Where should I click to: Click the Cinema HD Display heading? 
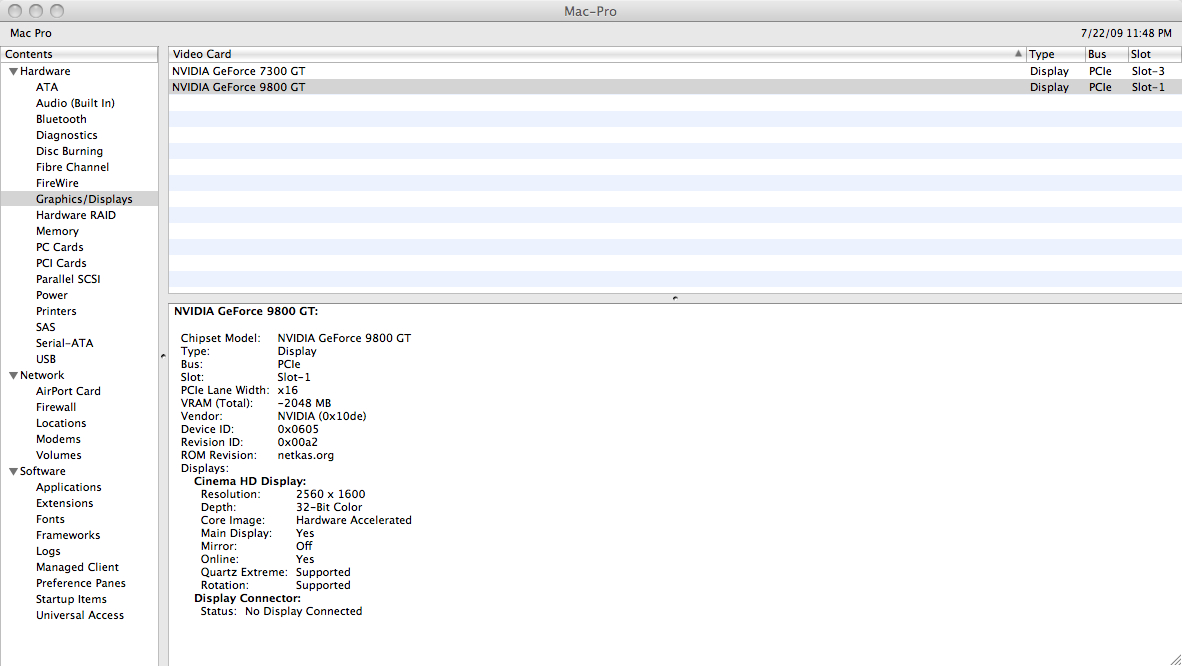[250, 481]
